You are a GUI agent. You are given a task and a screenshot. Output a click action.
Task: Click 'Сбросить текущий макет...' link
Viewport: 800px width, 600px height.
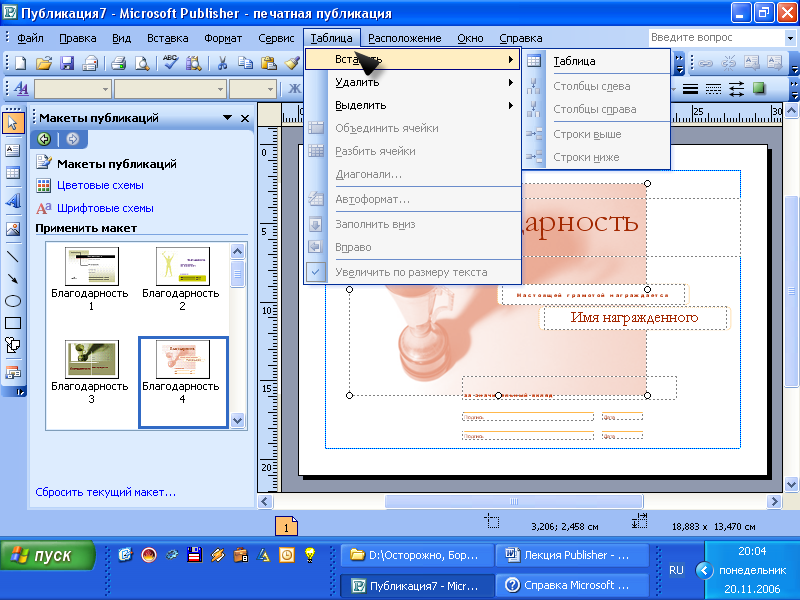click(x=105, y=492)
